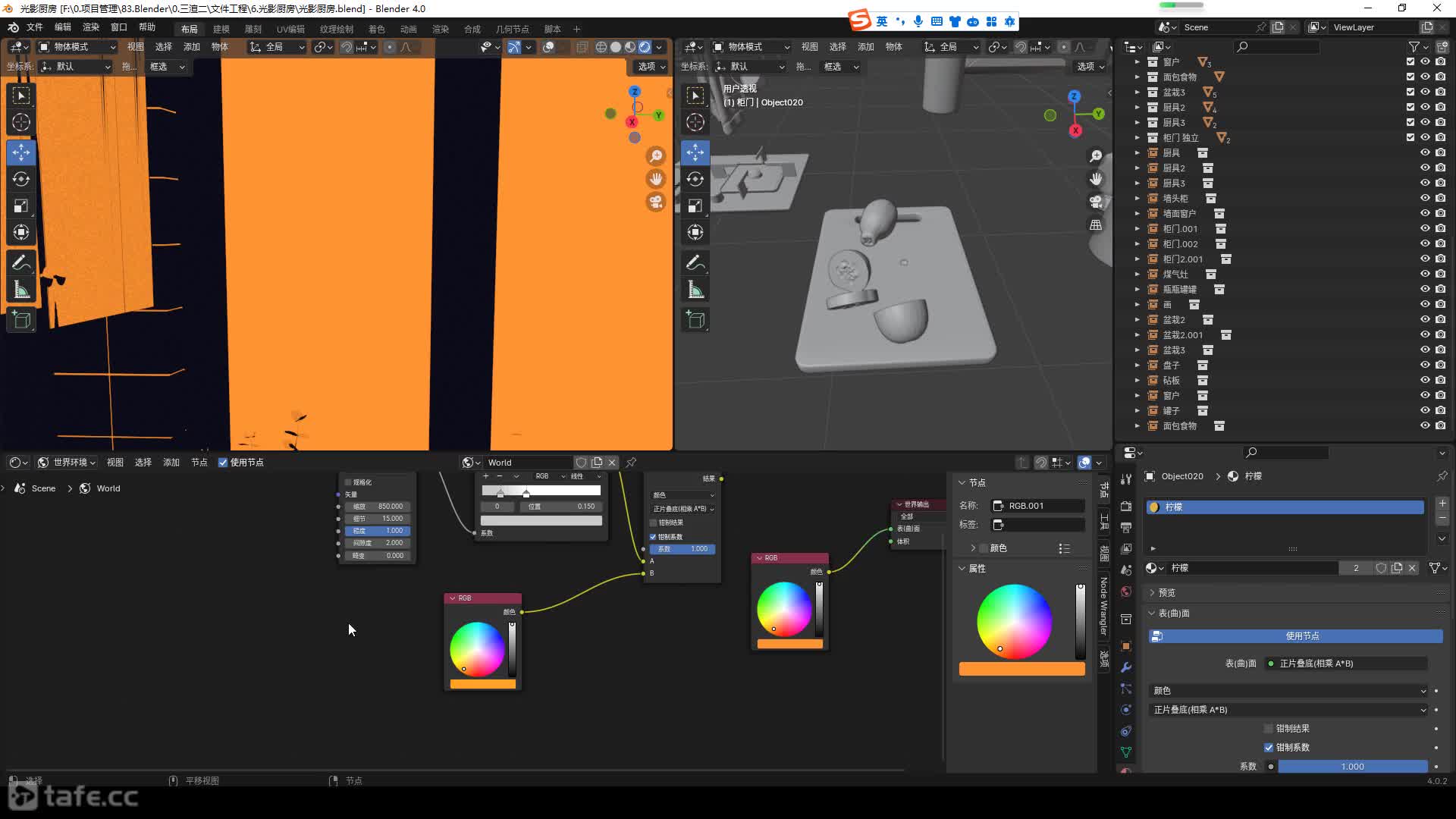This screenshot has width=1456, height=819.
Task: Open 添加 menu in node editor header
Action: 171,463
